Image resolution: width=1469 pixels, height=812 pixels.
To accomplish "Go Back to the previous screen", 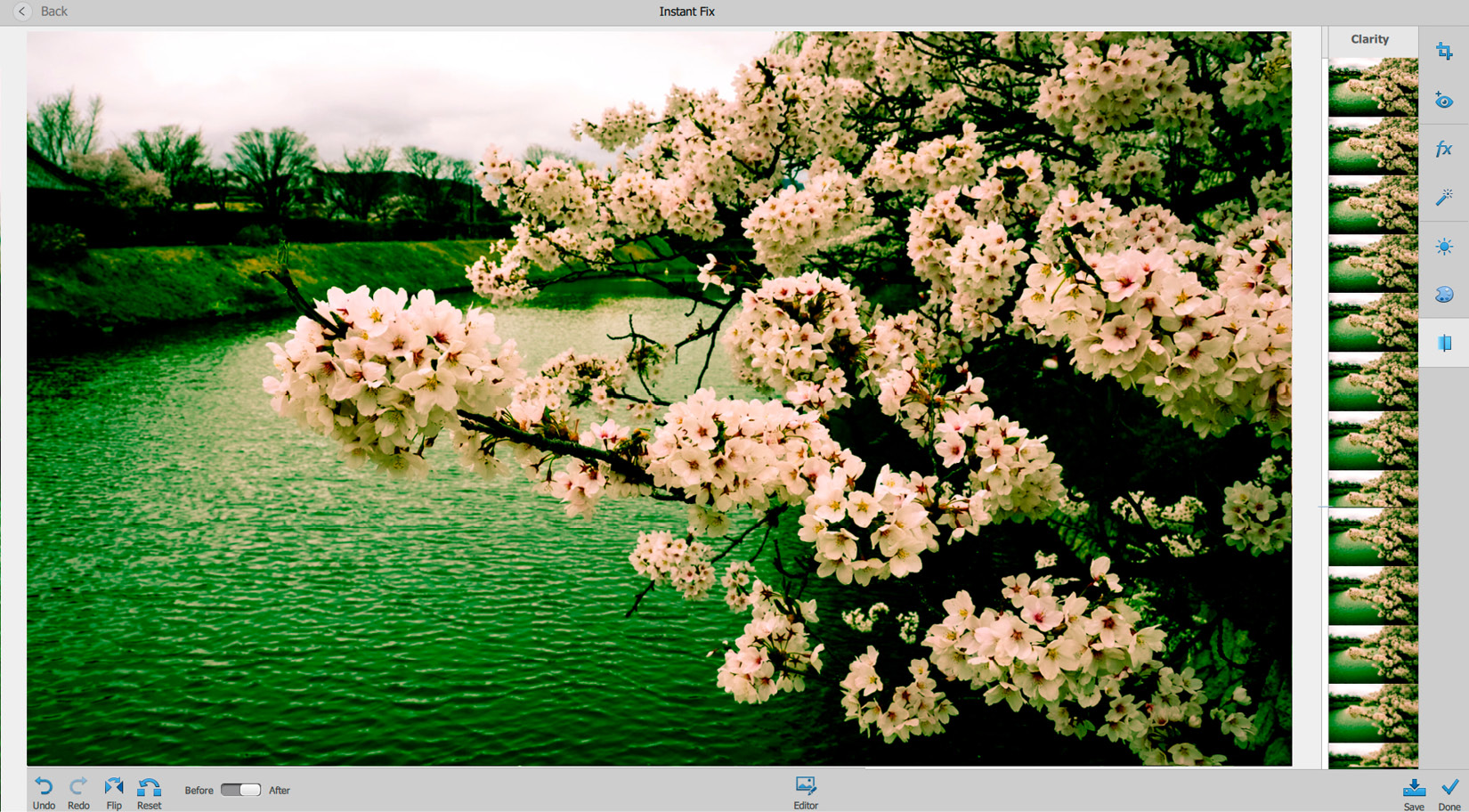I will coord(41,12).
